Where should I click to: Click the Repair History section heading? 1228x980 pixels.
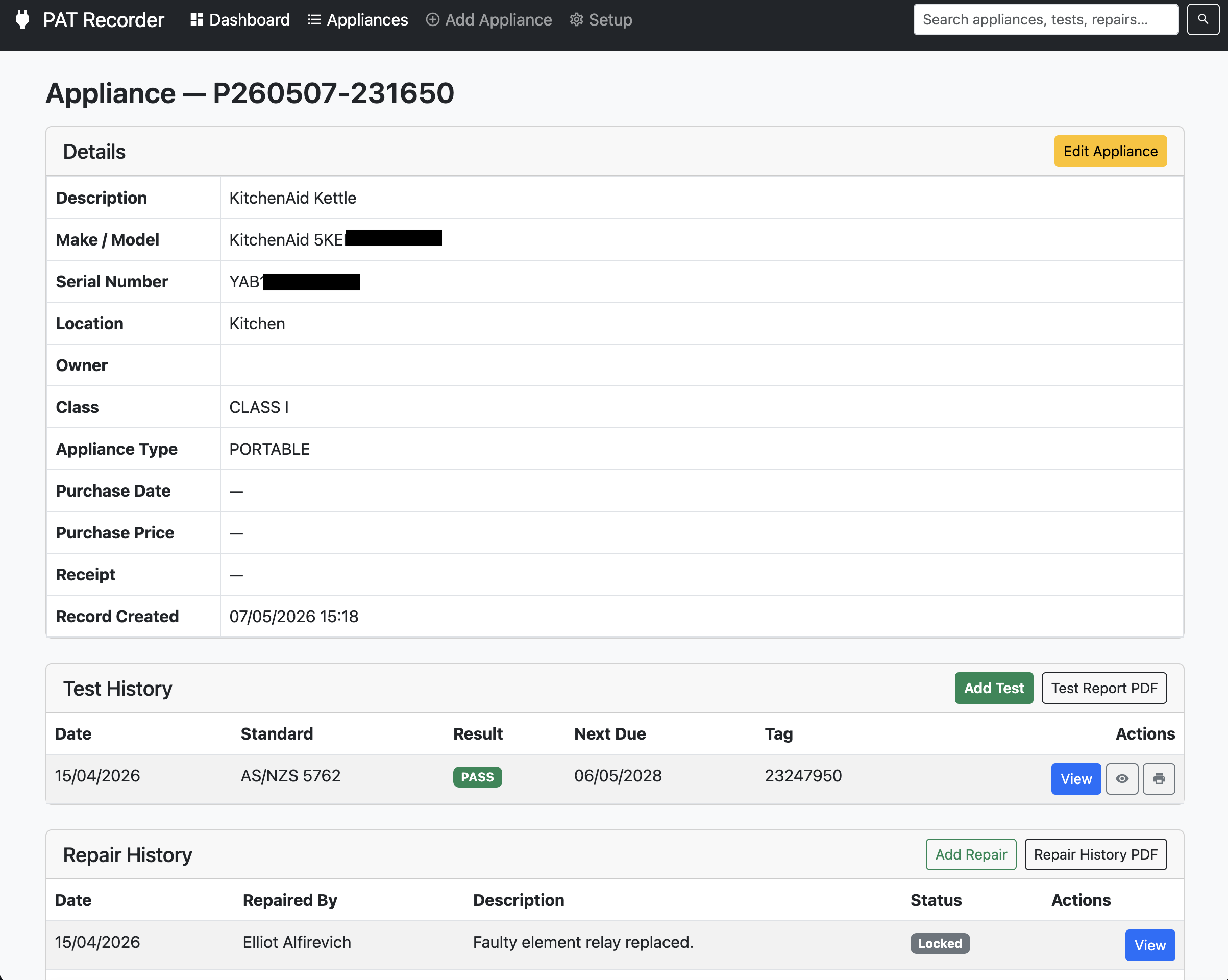(128, 854)
